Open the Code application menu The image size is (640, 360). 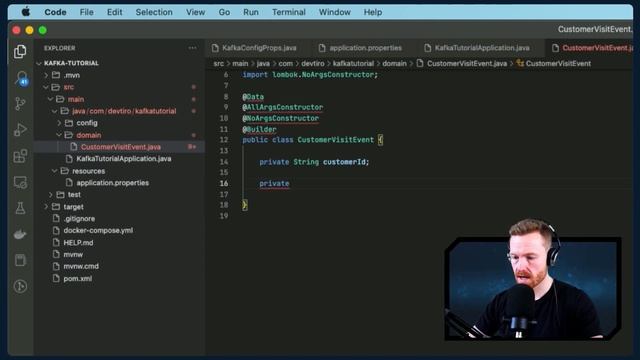coord(55,12)
